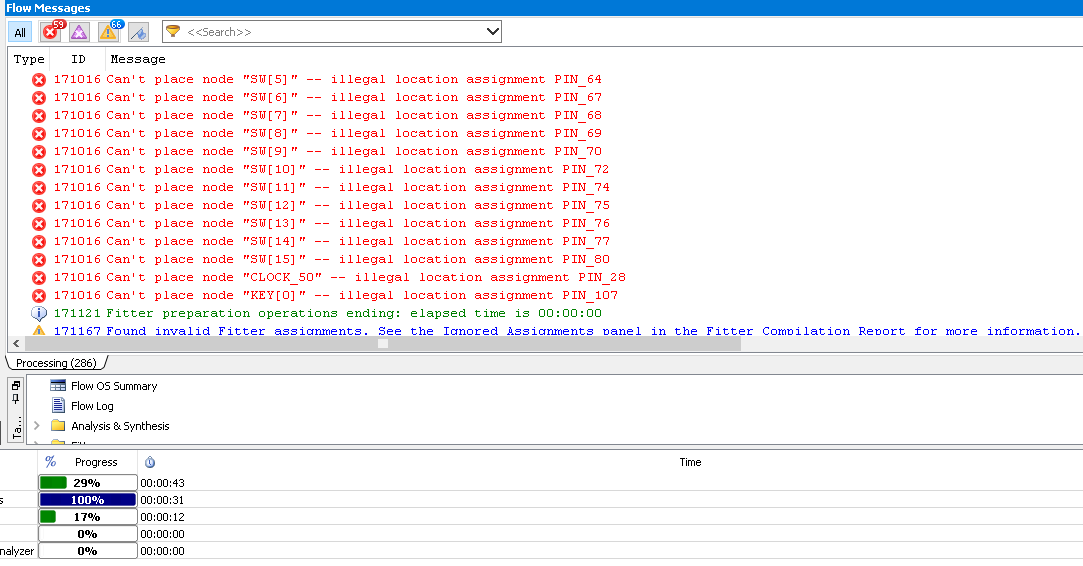The image size is (1083, 566).
Task: Toggle the suppressed messages flag filter
Action: pyautogui.click(x=138, y=32)
